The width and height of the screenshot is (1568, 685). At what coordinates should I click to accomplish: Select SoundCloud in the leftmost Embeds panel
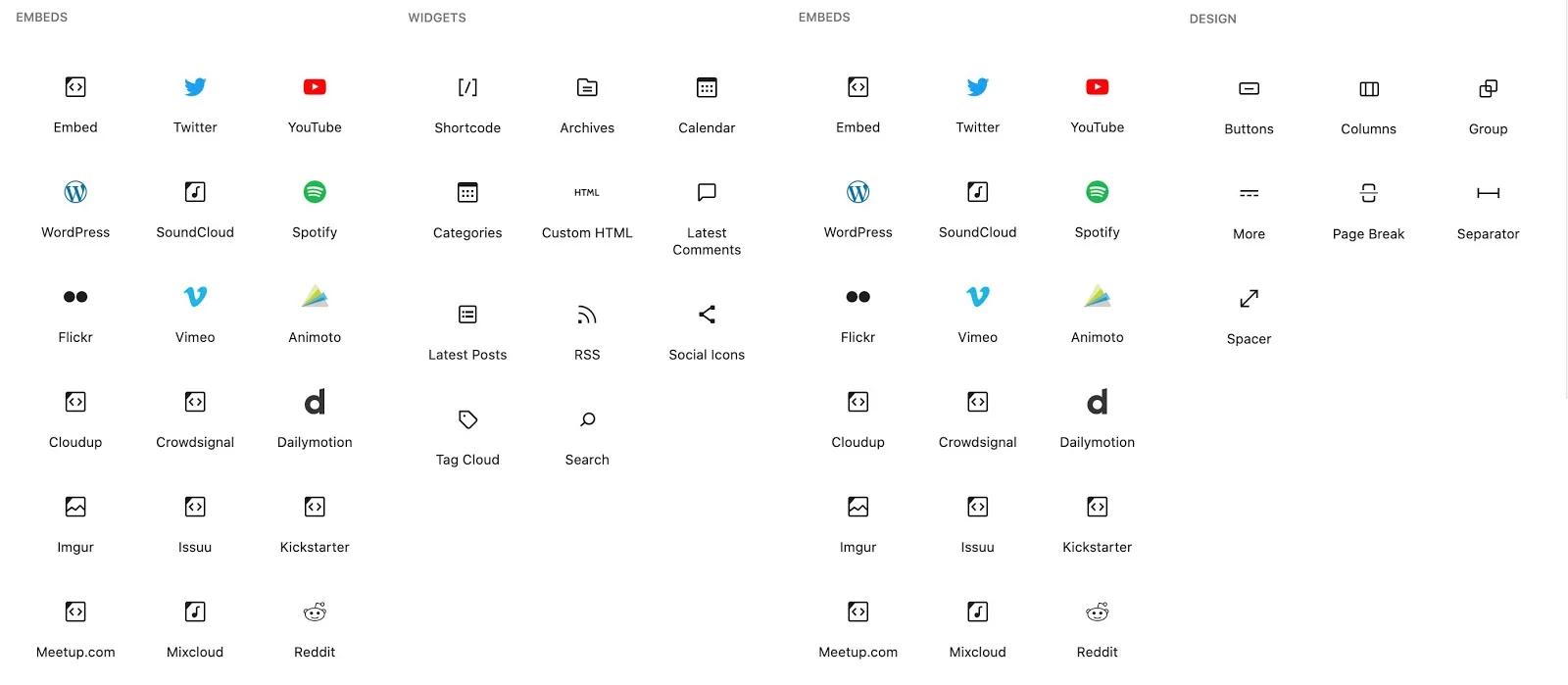[x=195, y=209]
